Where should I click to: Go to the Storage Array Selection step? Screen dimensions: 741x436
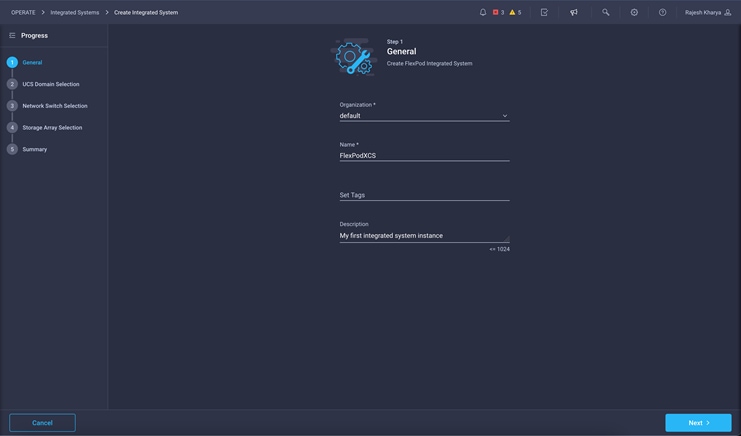[52, 128]
